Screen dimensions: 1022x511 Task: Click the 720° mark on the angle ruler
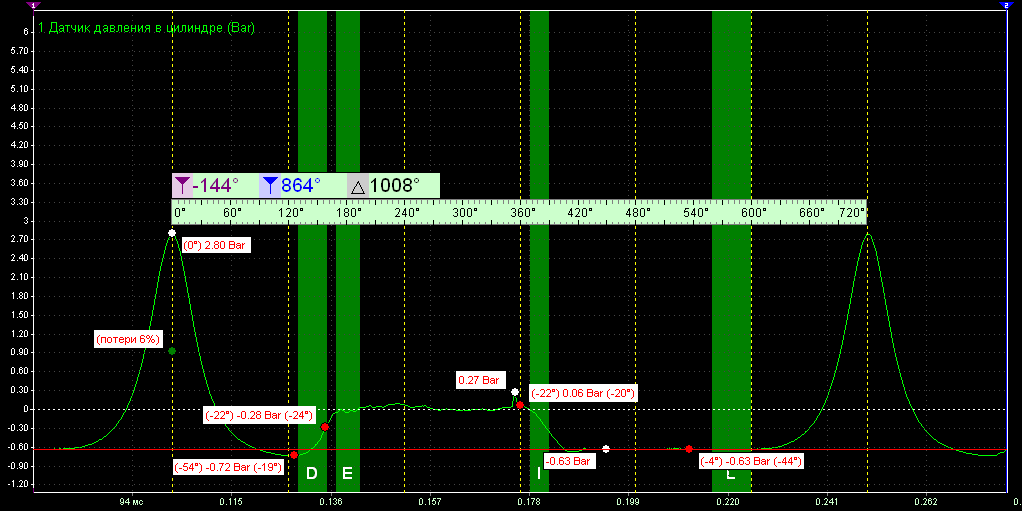coord(852,213)
